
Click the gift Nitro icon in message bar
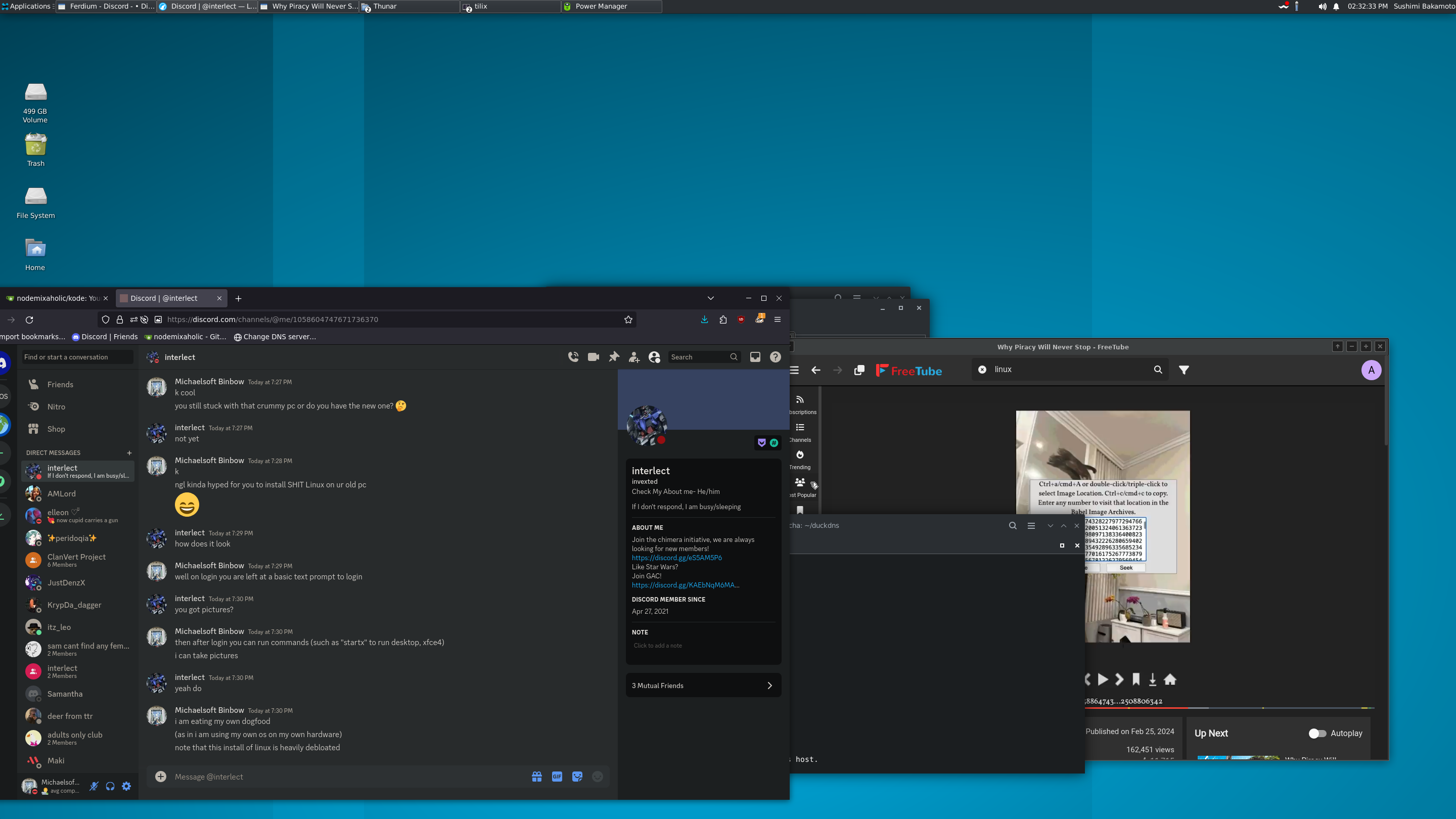(537, 777)
